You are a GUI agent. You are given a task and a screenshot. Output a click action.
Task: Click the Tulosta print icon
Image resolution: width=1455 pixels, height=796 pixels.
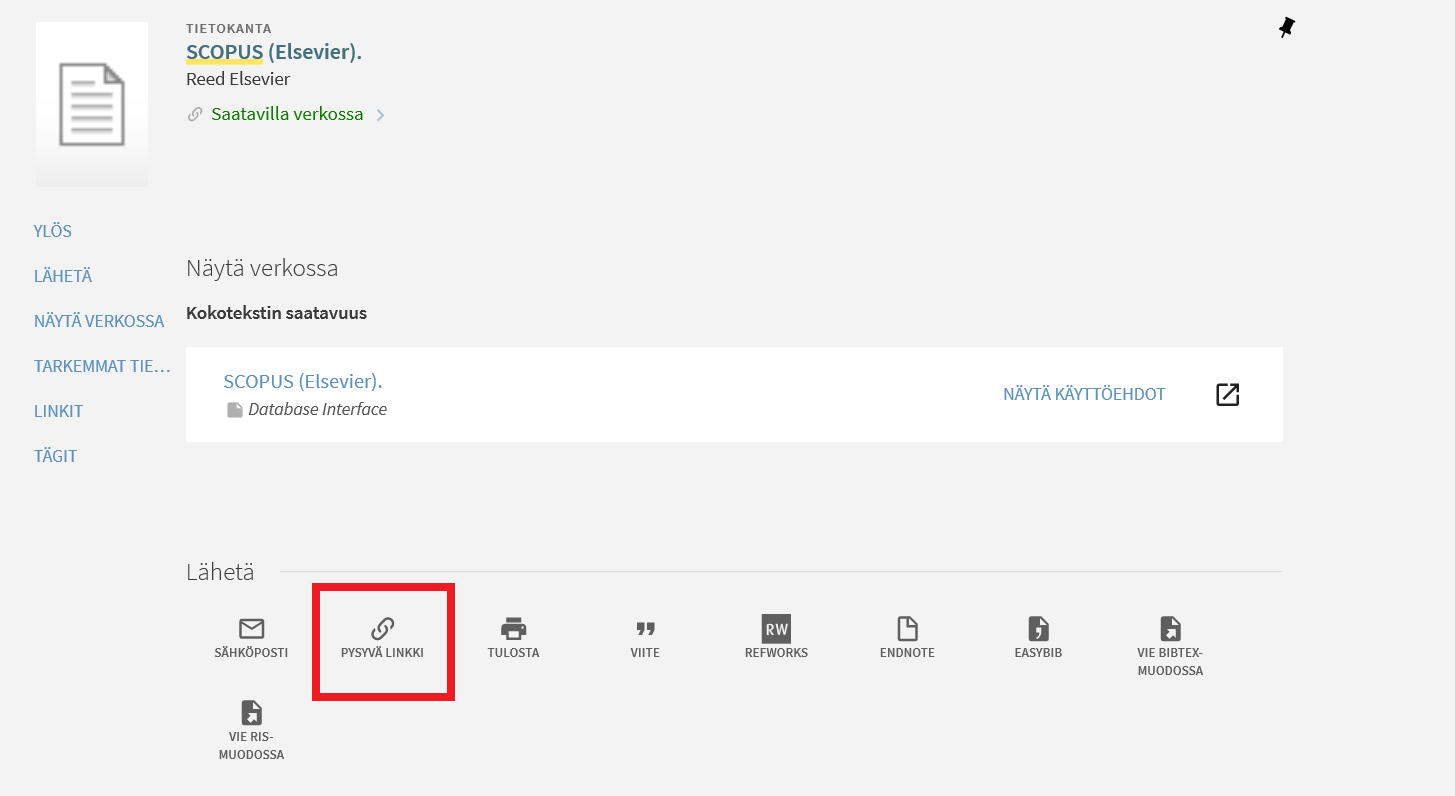pos(513,638)
